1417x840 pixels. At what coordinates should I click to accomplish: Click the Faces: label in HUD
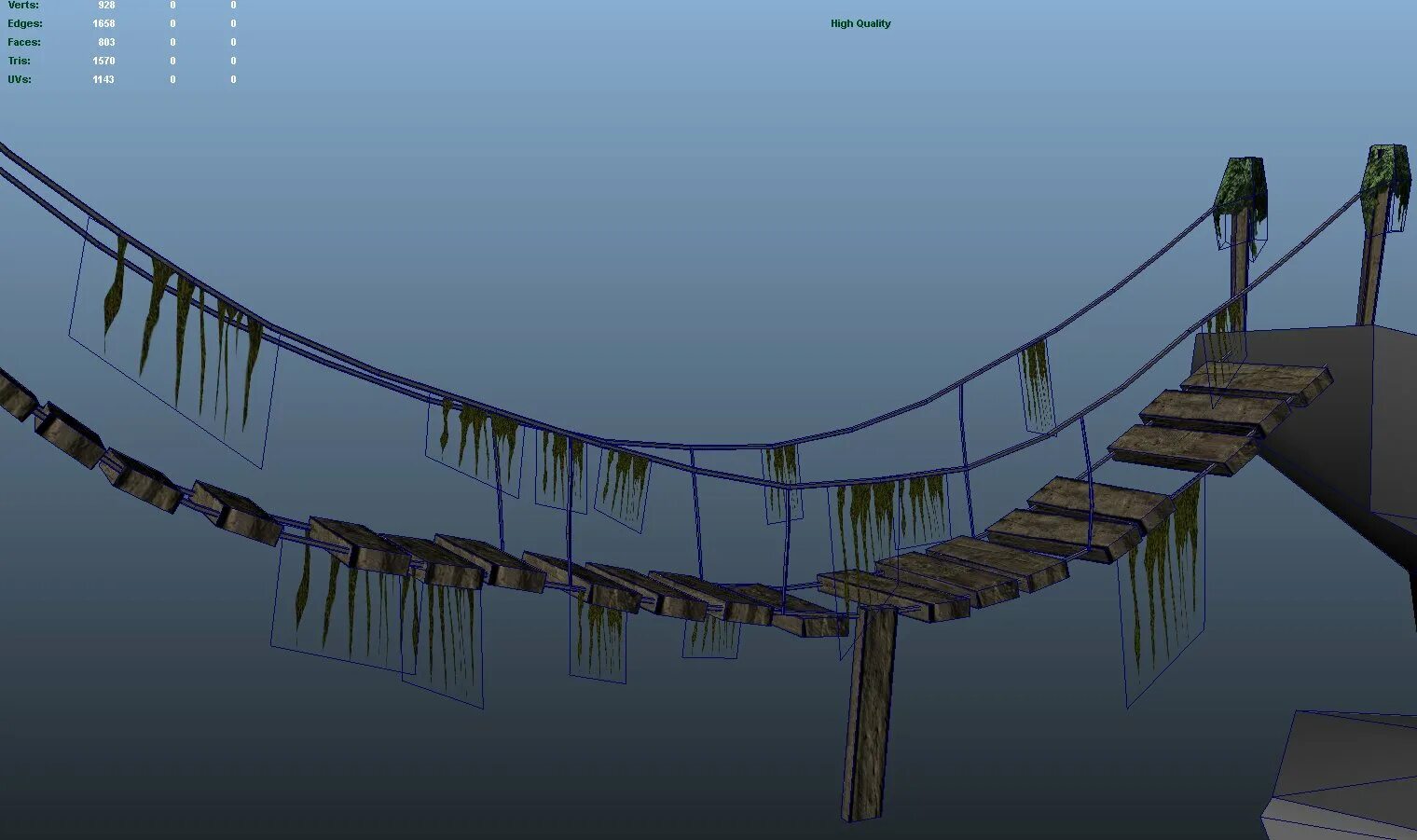(24, 42)
